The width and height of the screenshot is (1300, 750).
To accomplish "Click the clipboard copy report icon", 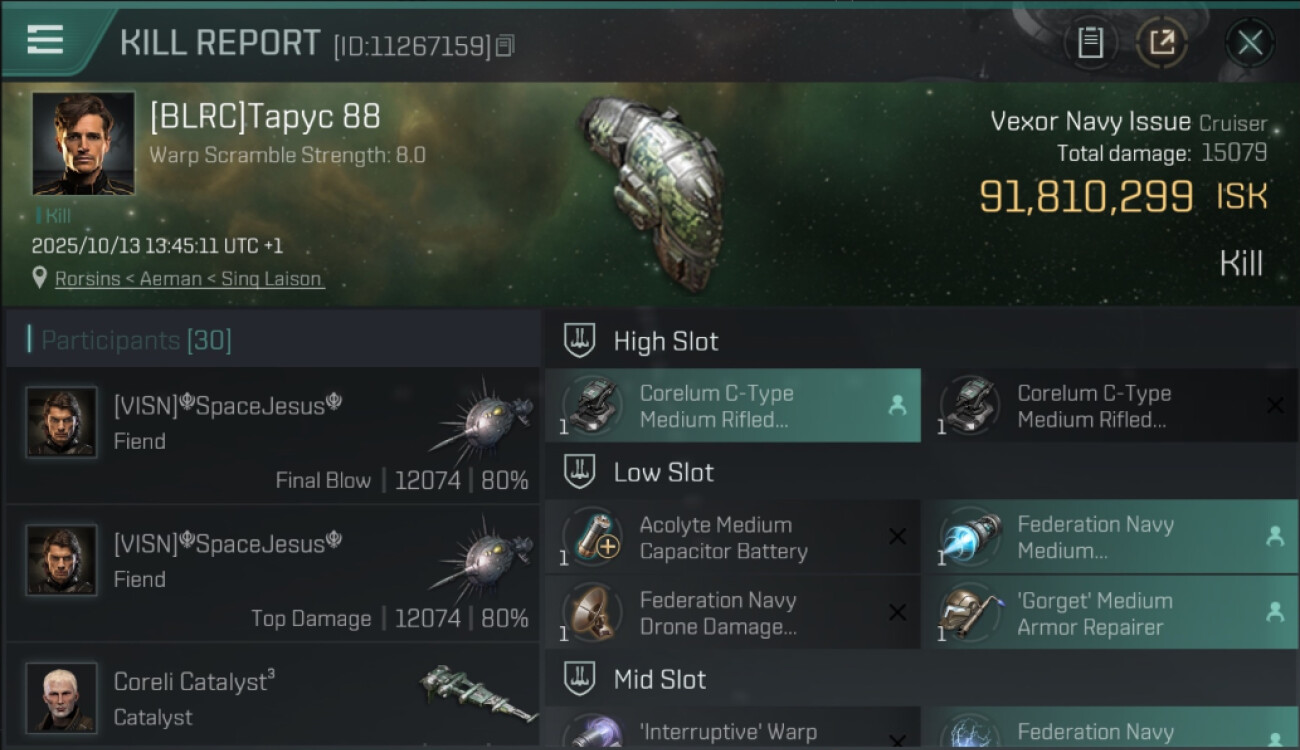I will coord(1090,42).
